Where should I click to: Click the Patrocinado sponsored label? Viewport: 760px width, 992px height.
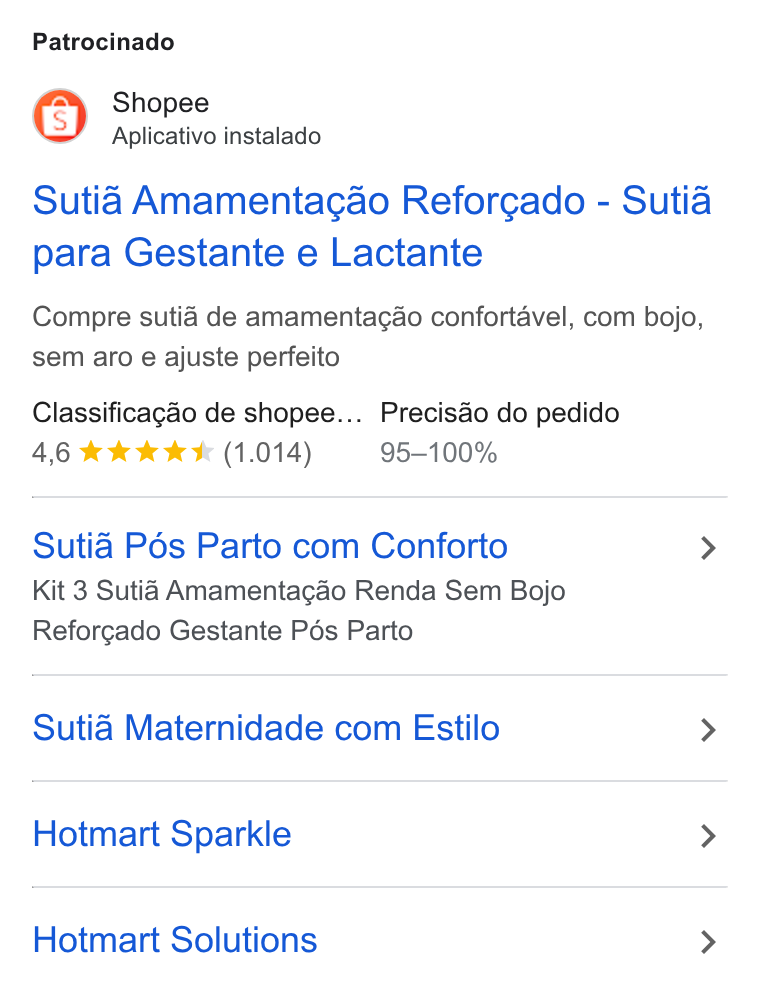104,42
